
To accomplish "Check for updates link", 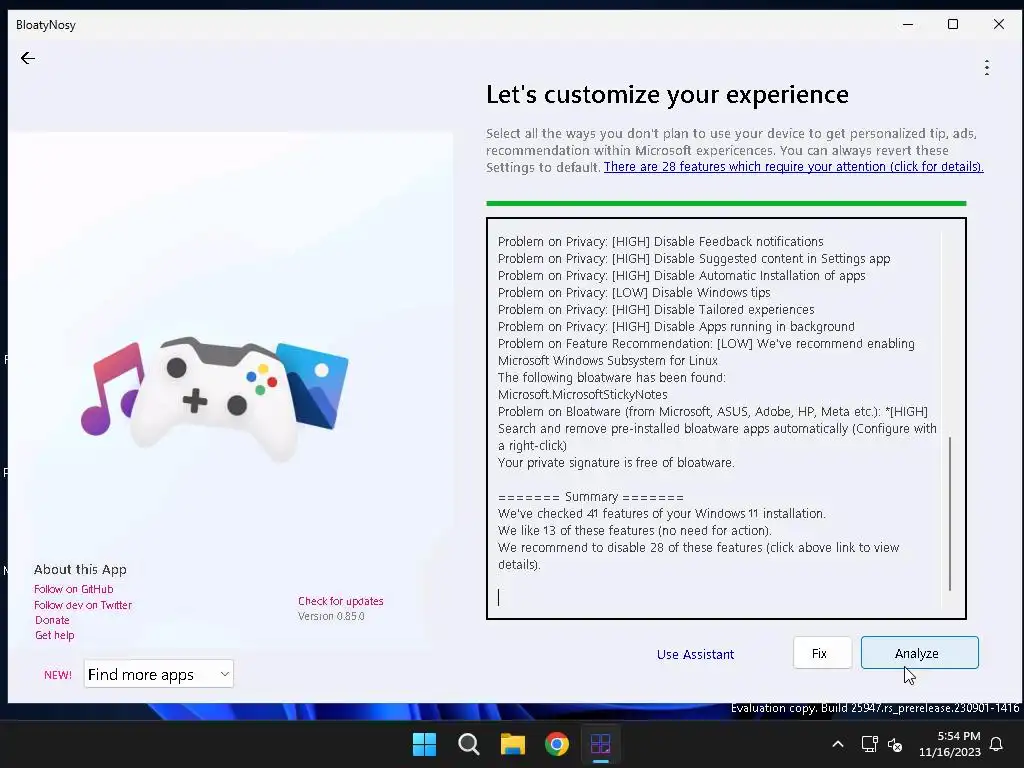I will 340,601.
